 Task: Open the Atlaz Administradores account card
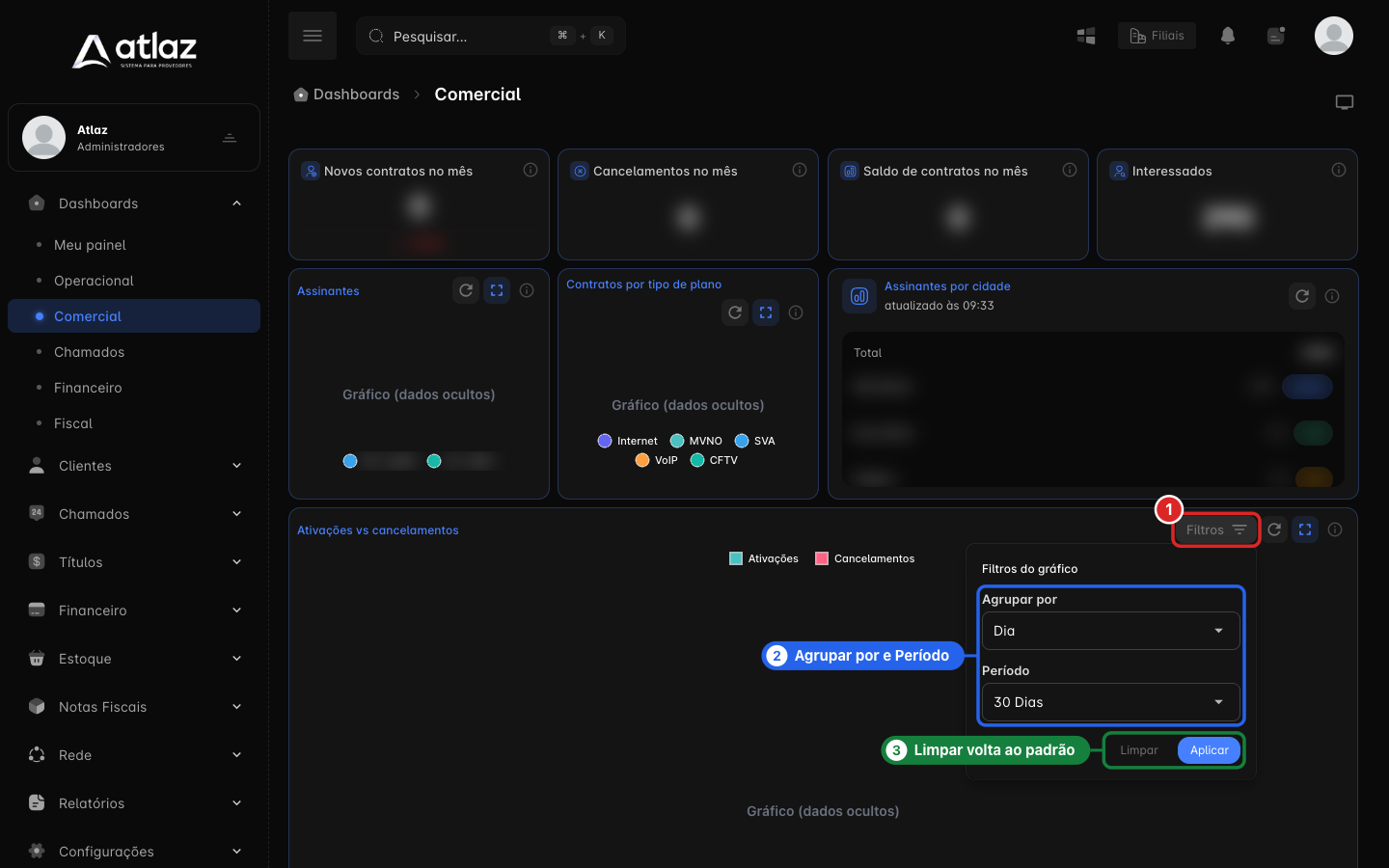click(x=134, y=138)
